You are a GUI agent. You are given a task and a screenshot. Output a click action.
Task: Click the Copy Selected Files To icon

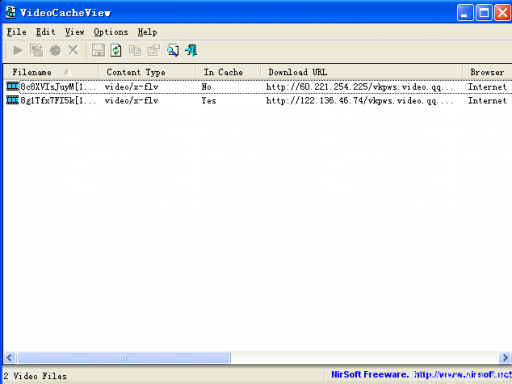(x=36, y=51)
